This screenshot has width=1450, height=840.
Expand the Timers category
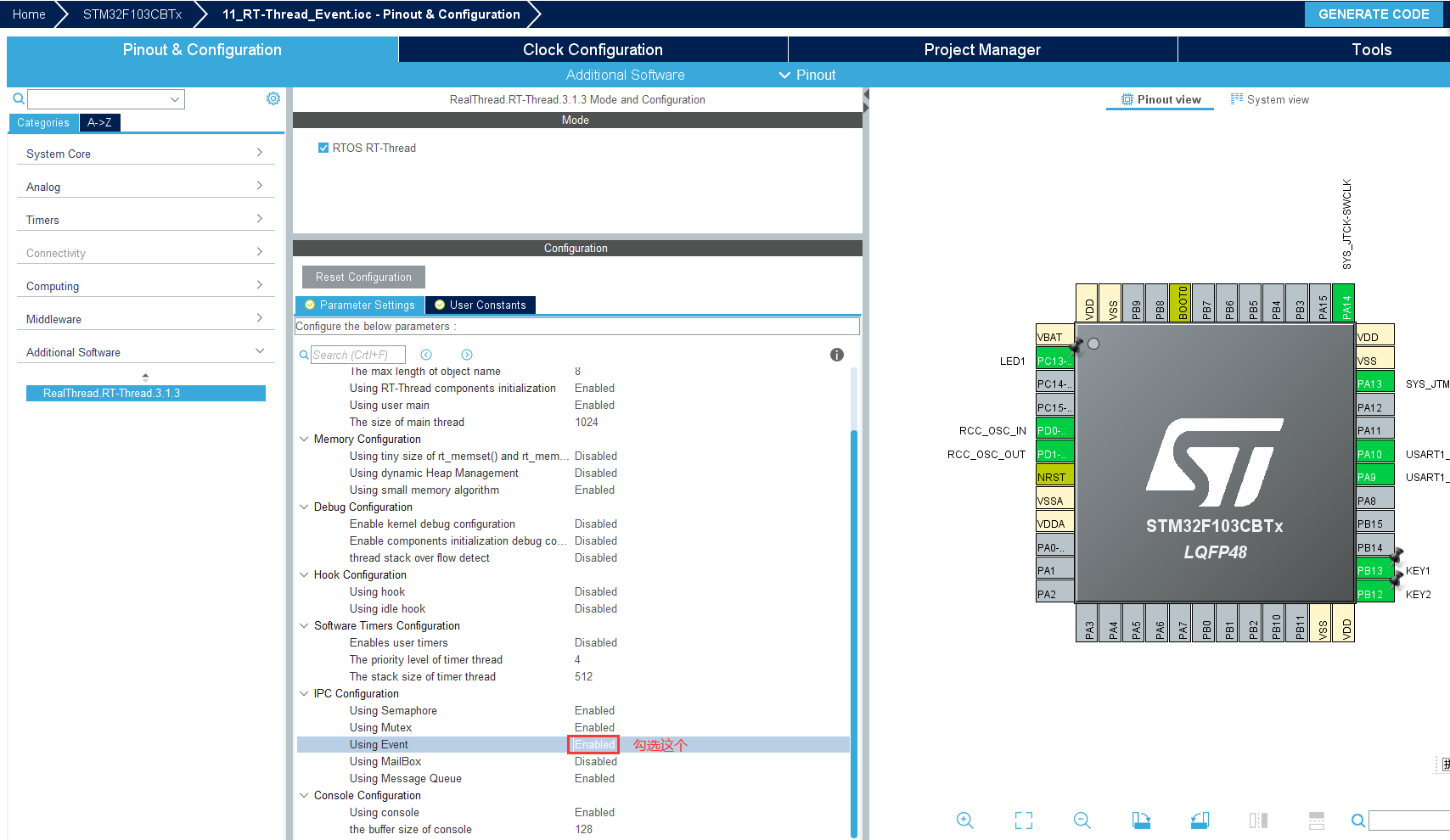tap(145, 220)
